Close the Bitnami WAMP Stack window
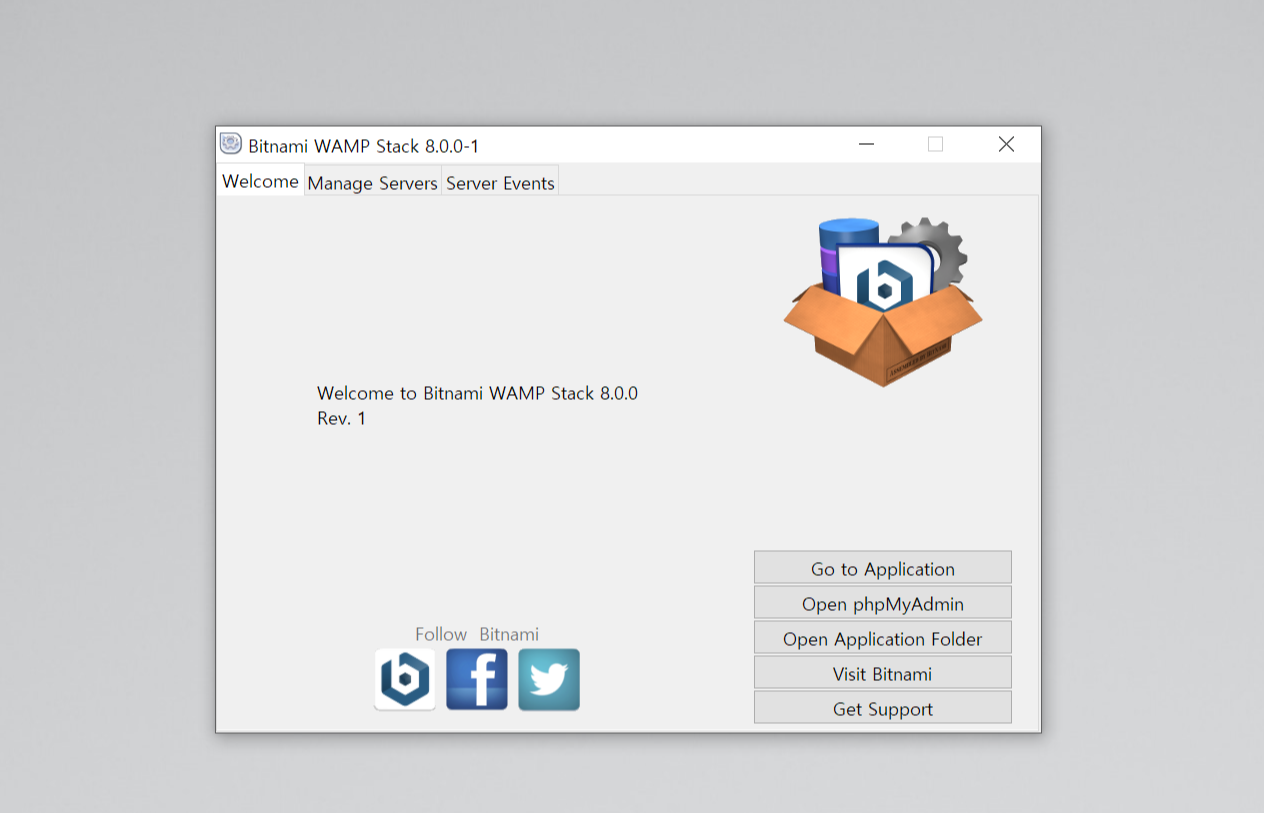Image resolution: width=1264 pixels, height=813 pixels. pos(1006,144)
